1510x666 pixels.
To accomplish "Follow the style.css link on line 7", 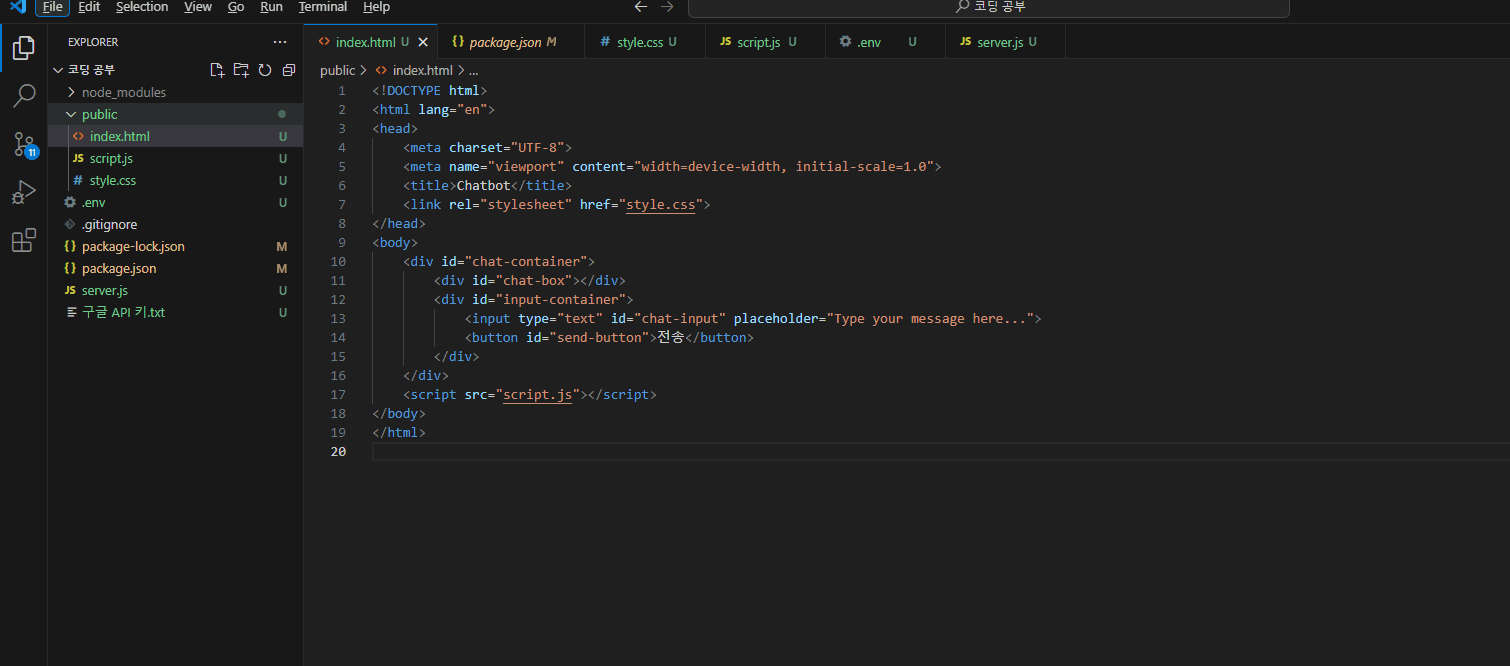I will [x=660, y=204].
